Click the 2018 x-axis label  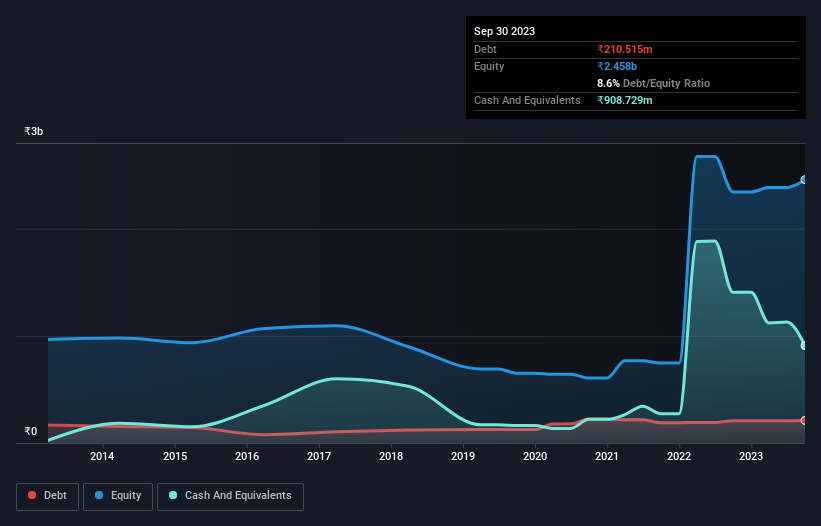(391, 456)
